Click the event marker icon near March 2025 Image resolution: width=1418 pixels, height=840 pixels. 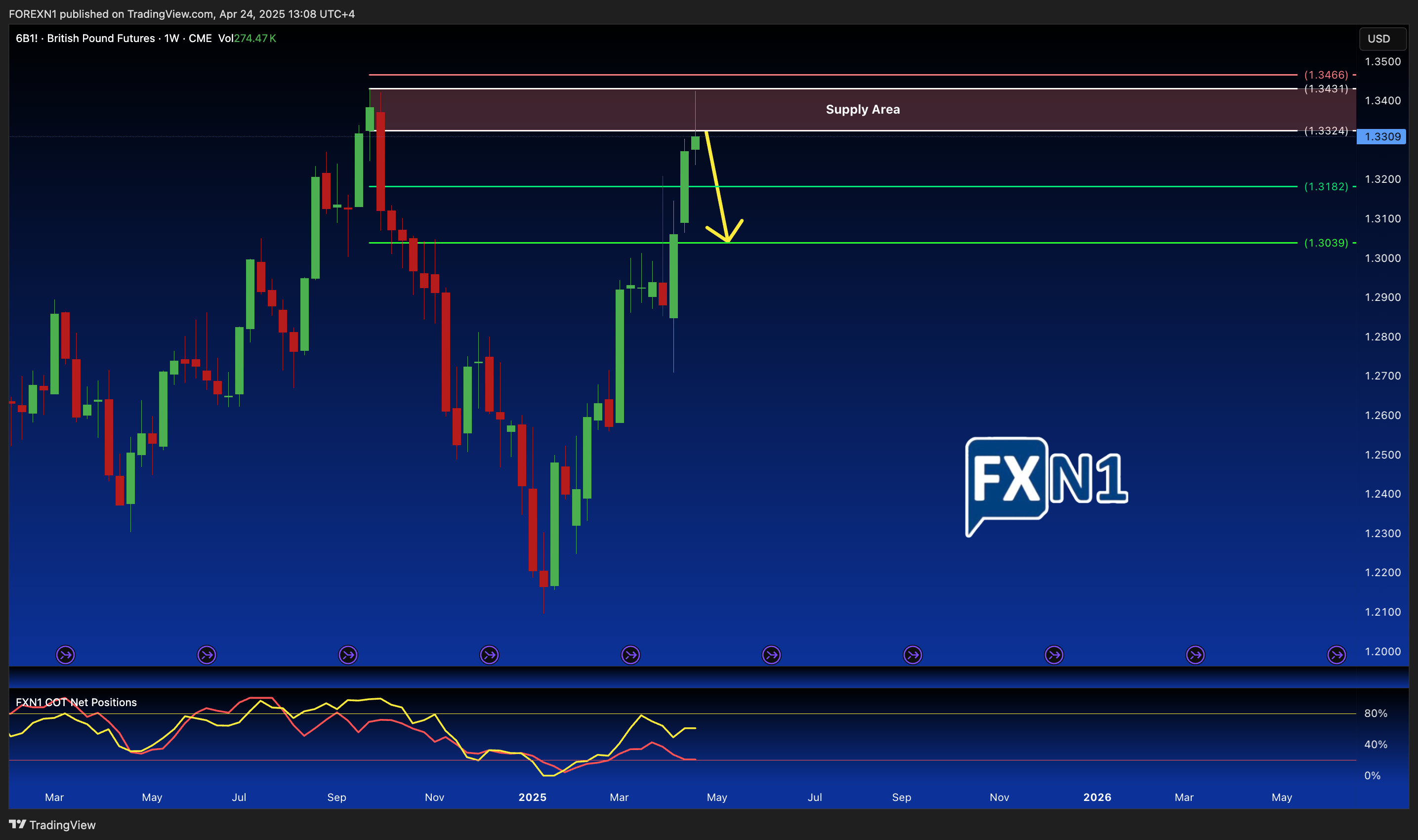tap(631, 655)
